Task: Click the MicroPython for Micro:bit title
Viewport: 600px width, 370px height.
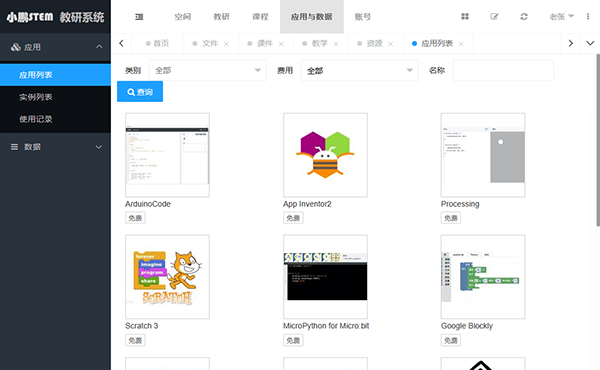Action: point(326,326)
